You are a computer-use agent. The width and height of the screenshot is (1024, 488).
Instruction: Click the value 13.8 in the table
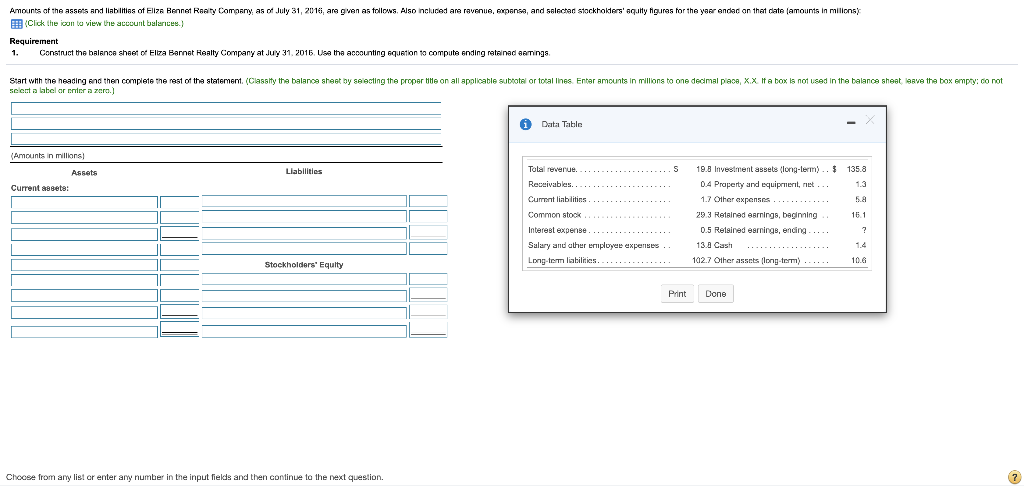click(704, 246)
